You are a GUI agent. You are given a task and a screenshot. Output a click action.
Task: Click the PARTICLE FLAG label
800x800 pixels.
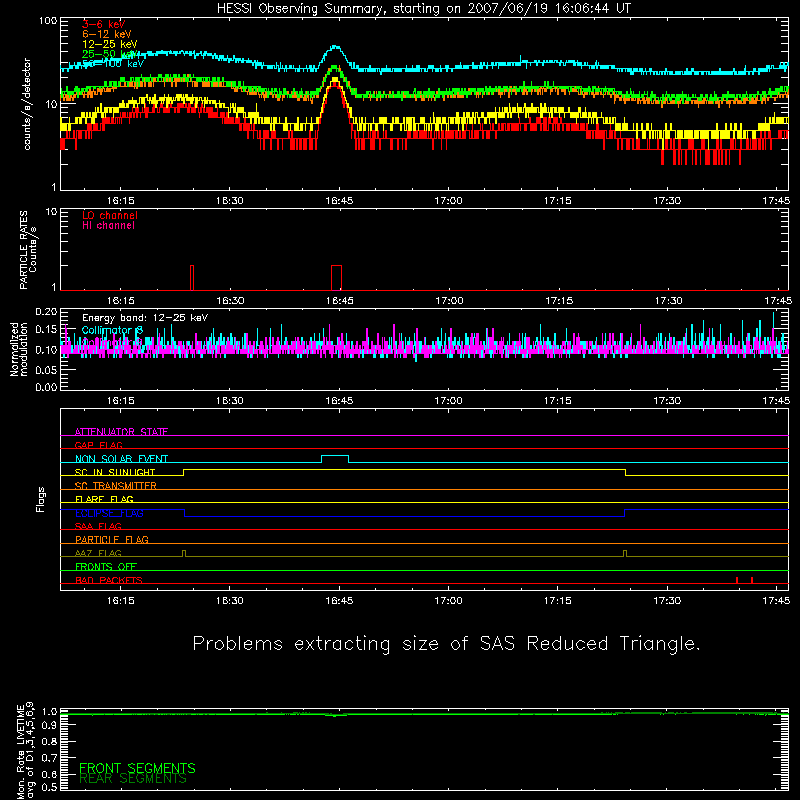tap(112, 539)
